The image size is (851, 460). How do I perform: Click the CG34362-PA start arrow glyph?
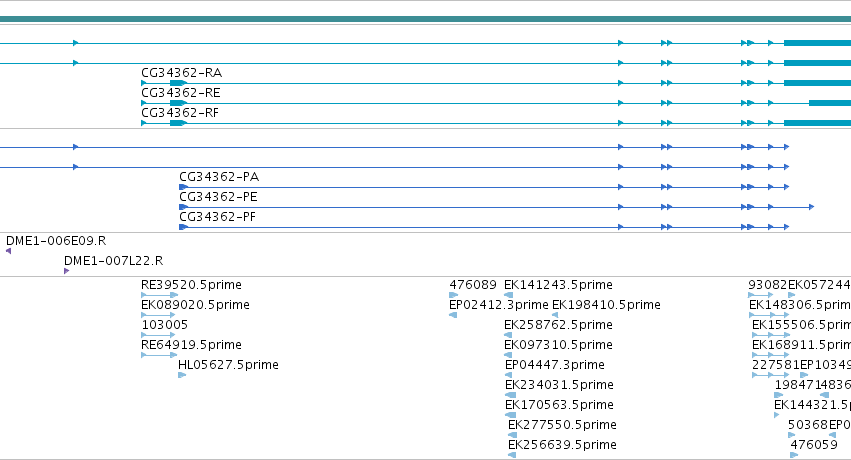click(183, 187)
